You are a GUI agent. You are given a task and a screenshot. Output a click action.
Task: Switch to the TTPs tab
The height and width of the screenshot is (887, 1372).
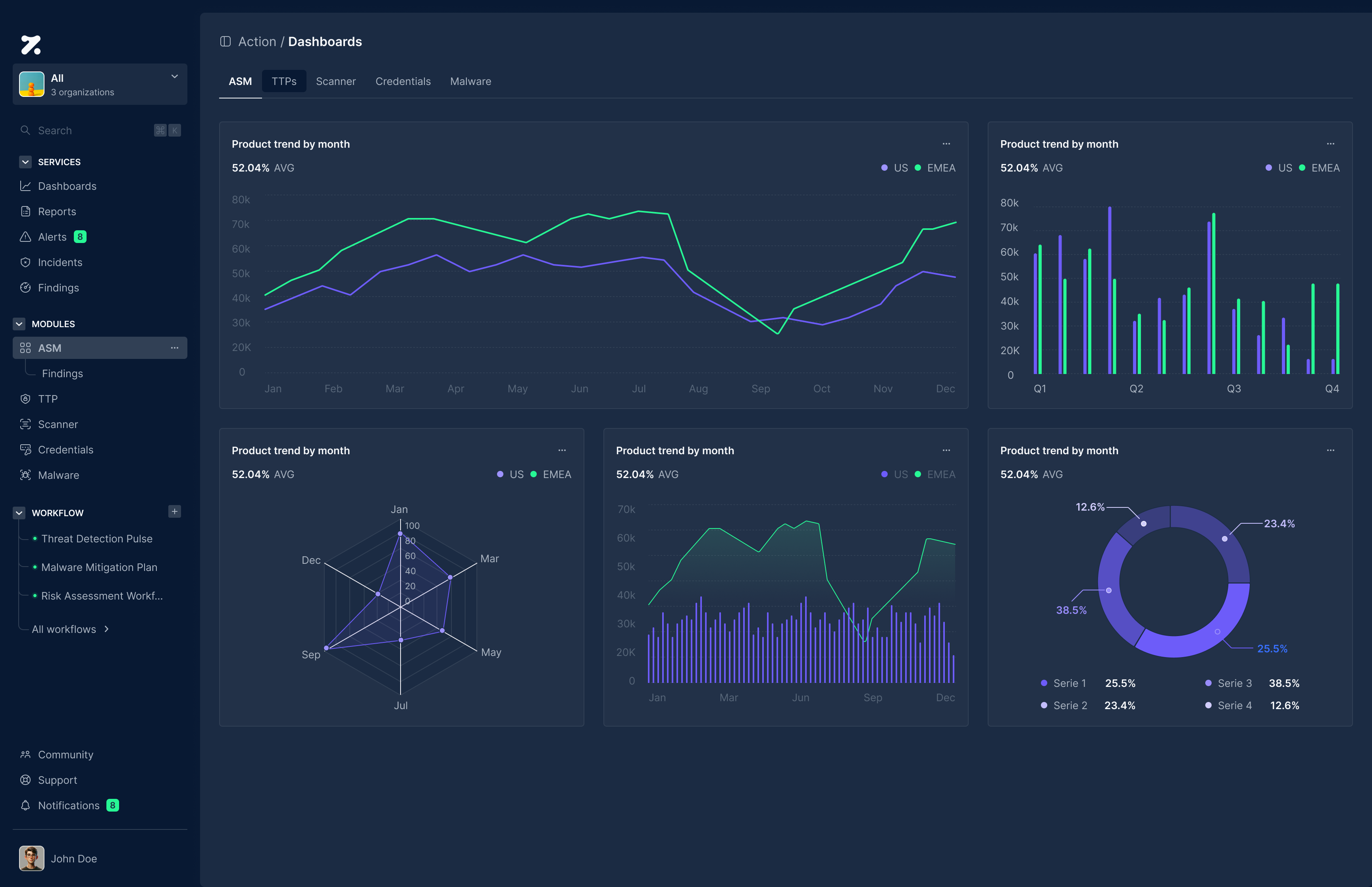coord(284,81)
